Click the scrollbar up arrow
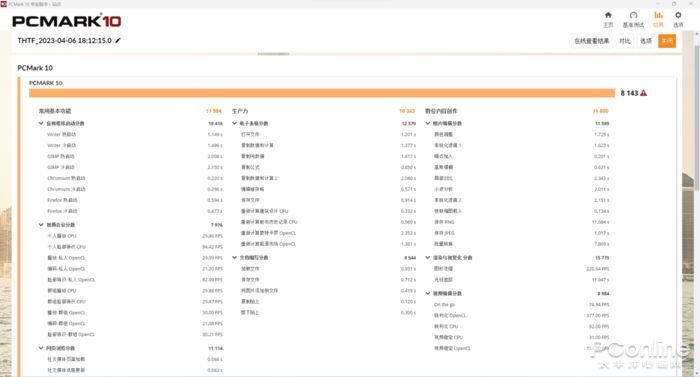This screenshot has width=700, height=377. (696, 34)
